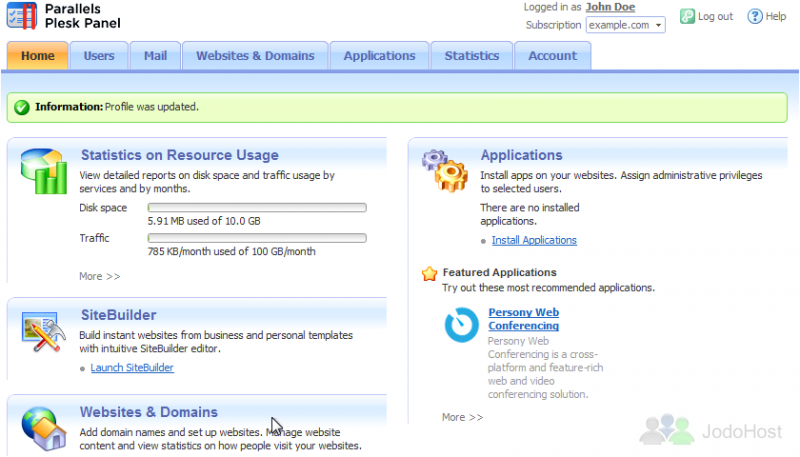Image resolution: width=800 pixels, height=457 pixels.
Task: Click the Log out key icon
Action: [687, 16]
